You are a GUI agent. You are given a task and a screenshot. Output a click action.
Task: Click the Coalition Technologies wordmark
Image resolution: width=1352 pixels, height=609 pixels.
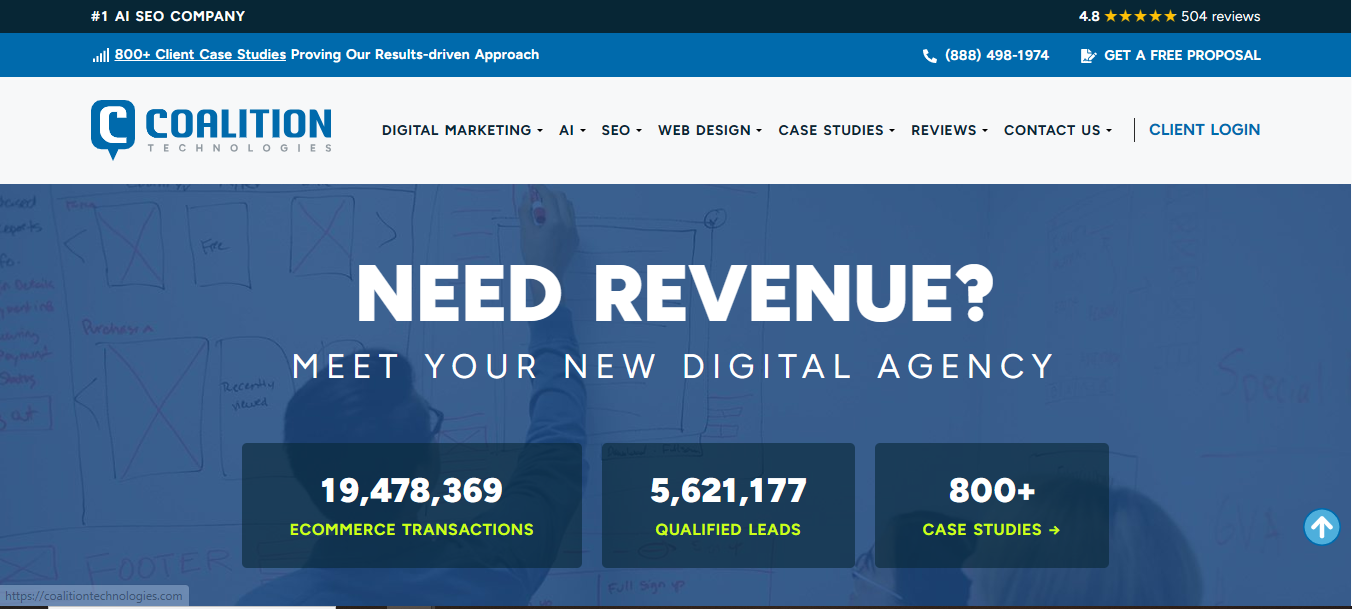coord(238,130)
